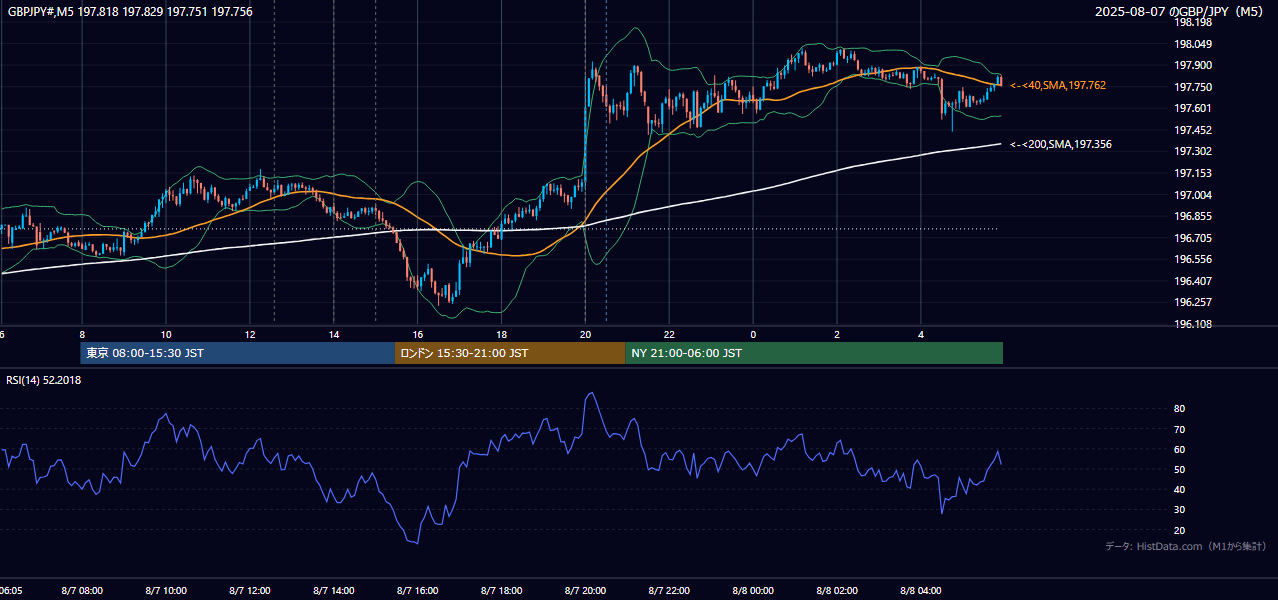Click the '8/8 04:00' bottom time label

tap(921, 591)
